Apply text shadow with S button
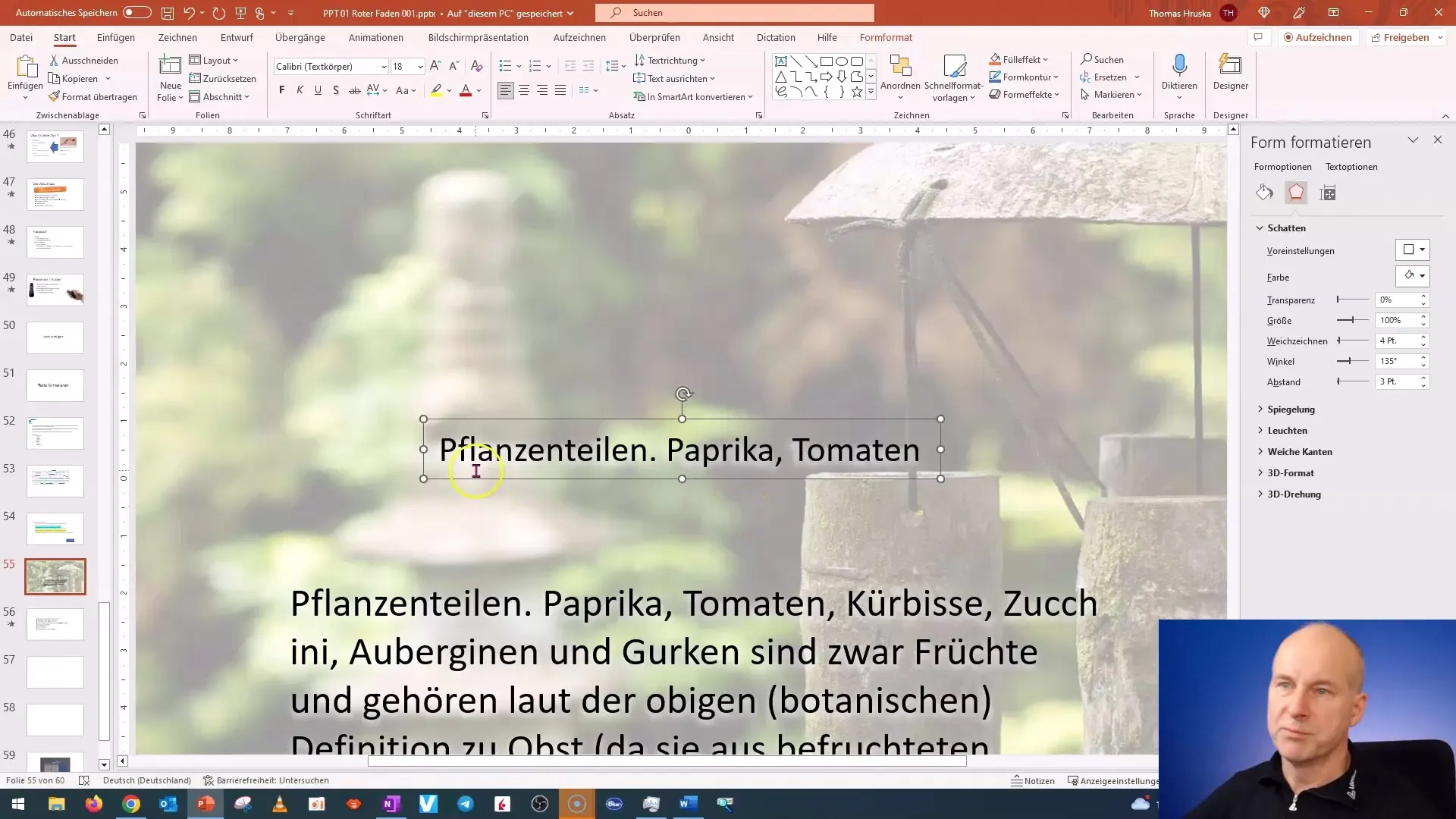The image size is (1456, 819). point(336,90)
